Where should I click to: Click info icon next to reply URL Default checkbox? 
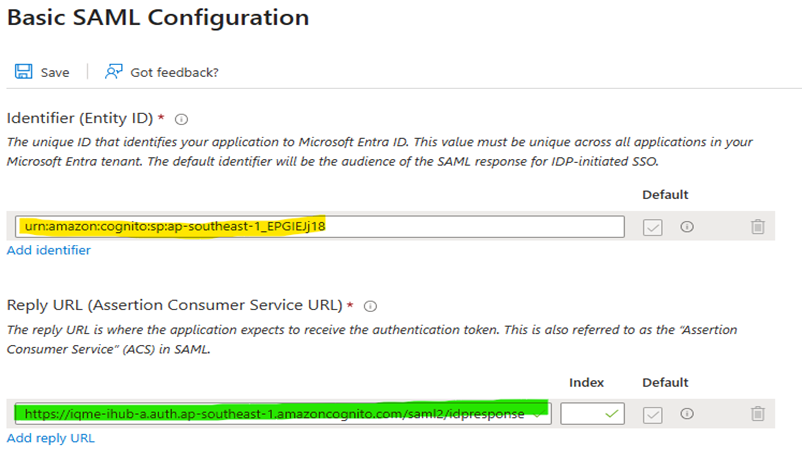[x=687, y=413]
